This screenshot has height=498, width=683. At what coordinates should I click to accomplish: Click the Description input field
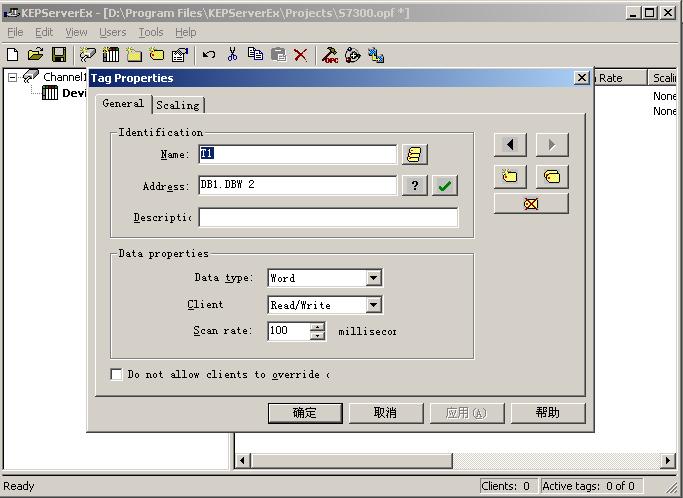328,217
